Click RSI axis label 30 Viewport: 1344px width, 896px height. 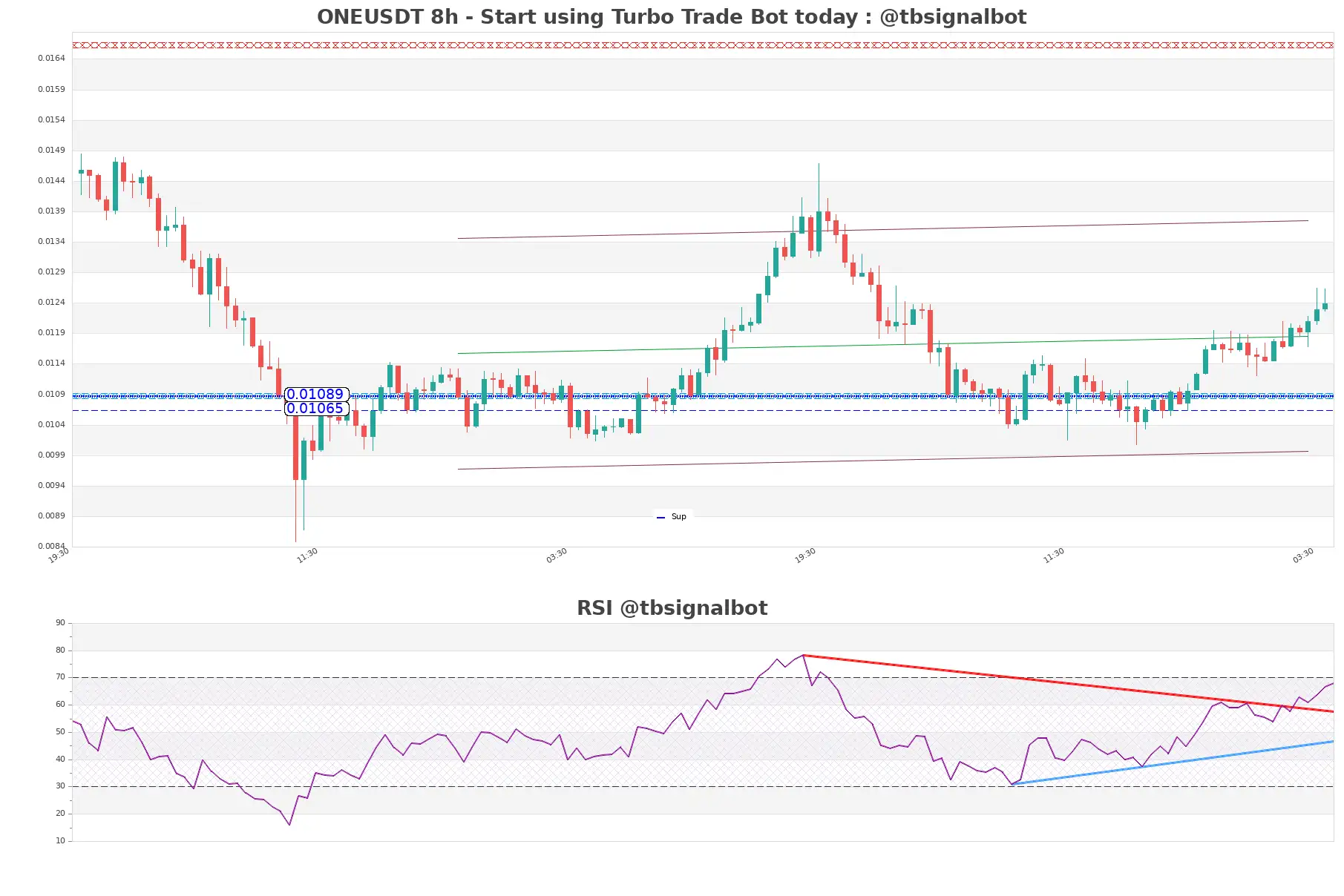point(60,786)
